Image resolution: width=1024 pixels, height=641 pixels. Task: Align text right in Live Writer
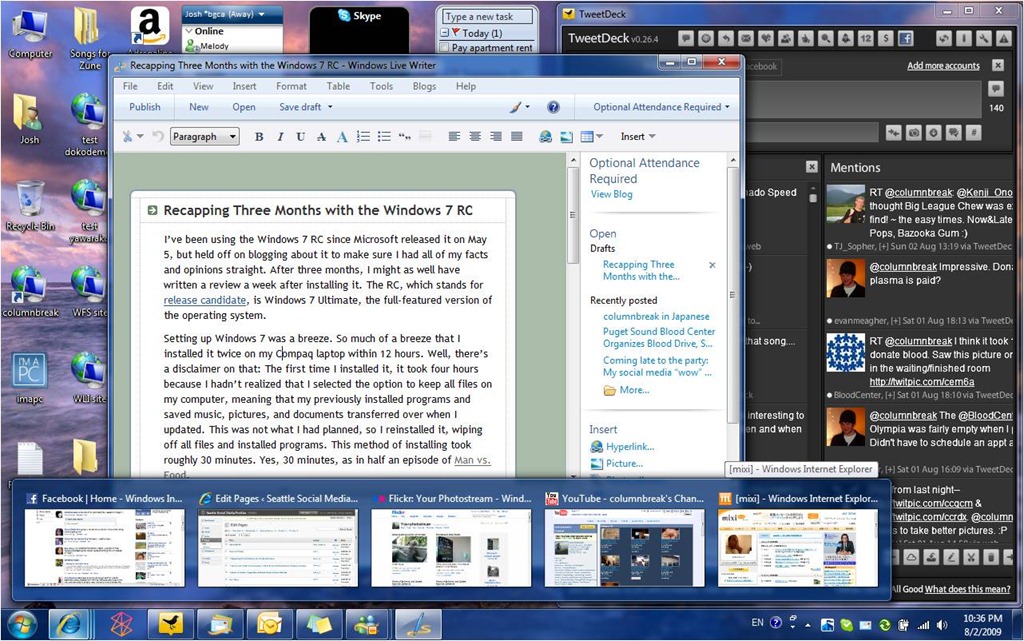[x=496, y=136]
